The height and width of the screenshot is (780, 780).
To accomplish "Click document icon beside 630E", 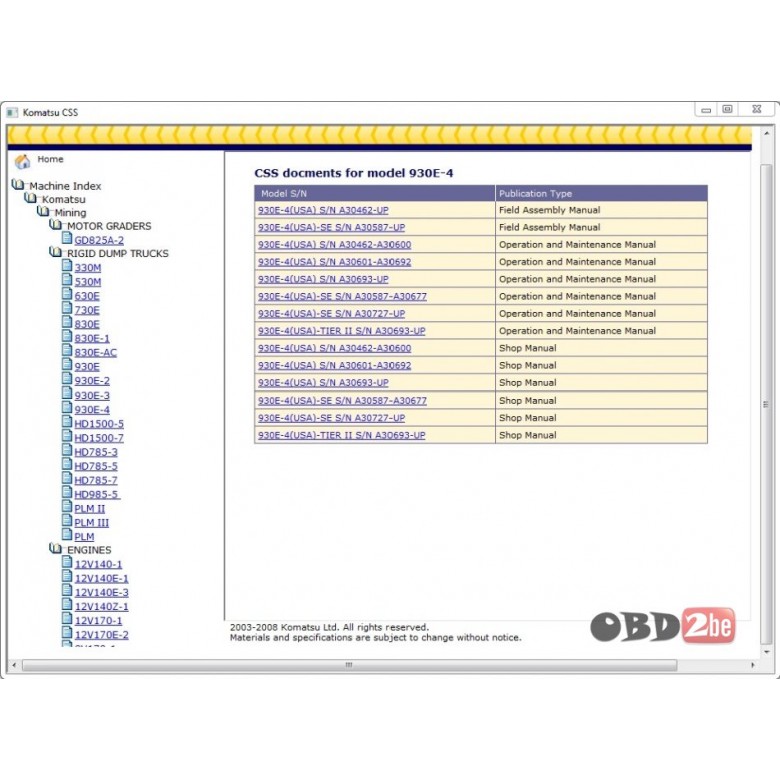I will pyautogui.click(x=67, y=293).
